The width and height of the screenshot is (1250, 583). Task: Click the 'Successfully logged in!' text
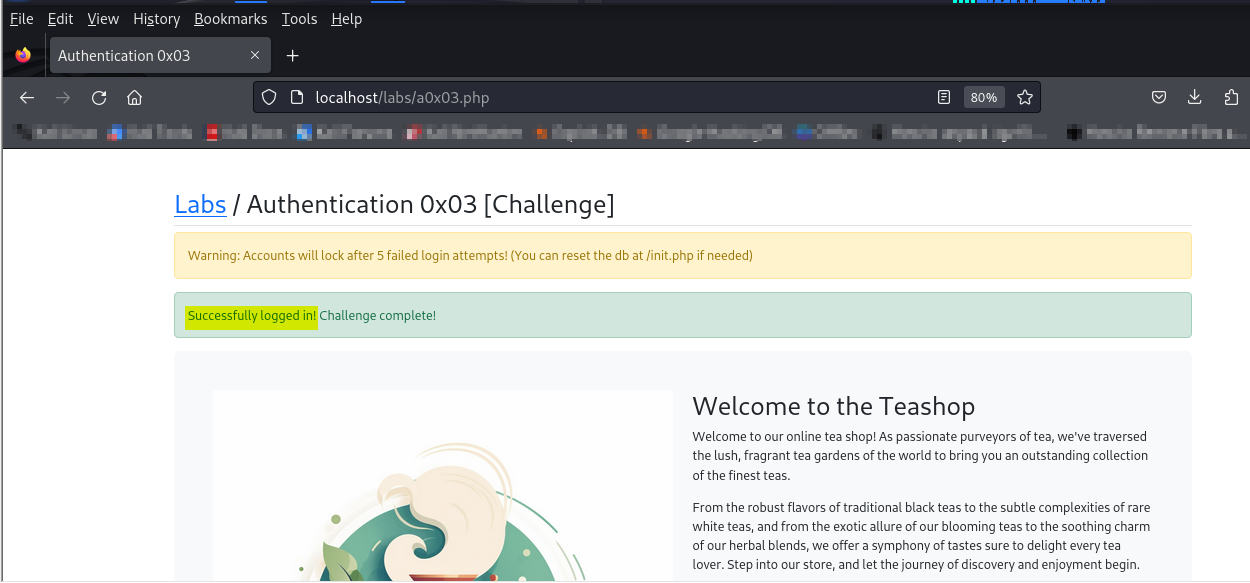click(x=252, y=315)
